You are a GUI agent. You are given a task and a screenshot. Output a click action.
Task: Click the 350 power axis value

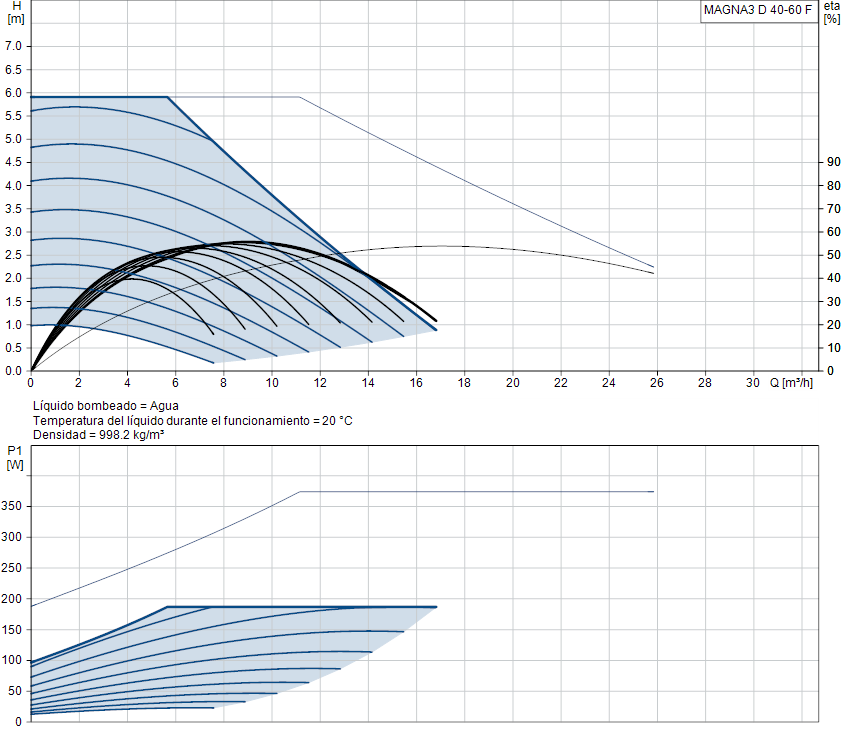pos(12,506)
